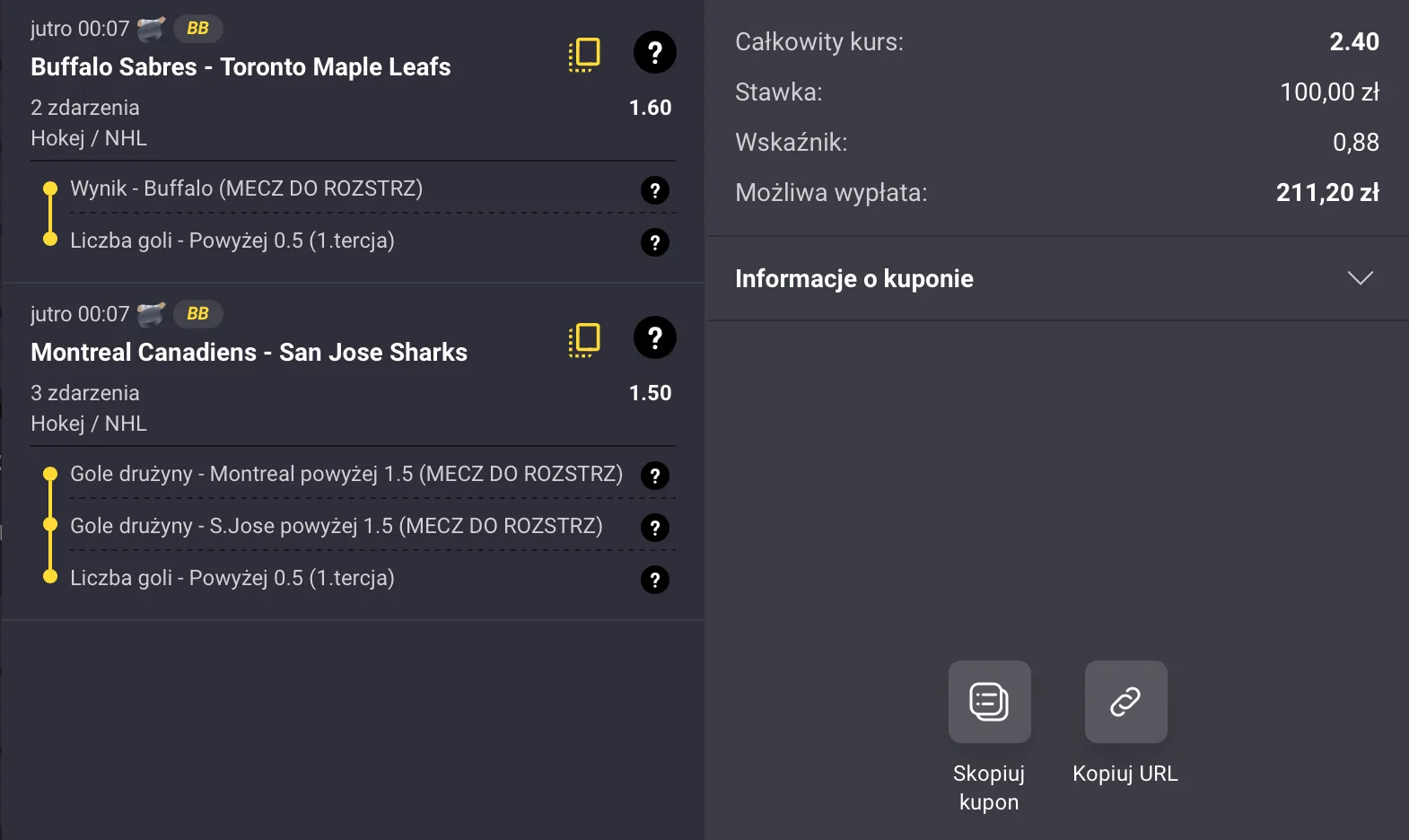1409x840 pixels.
Task: Click the '?' beside 'Gole drużyny - S.Jose' leg
Action: (x=655, y=528)
